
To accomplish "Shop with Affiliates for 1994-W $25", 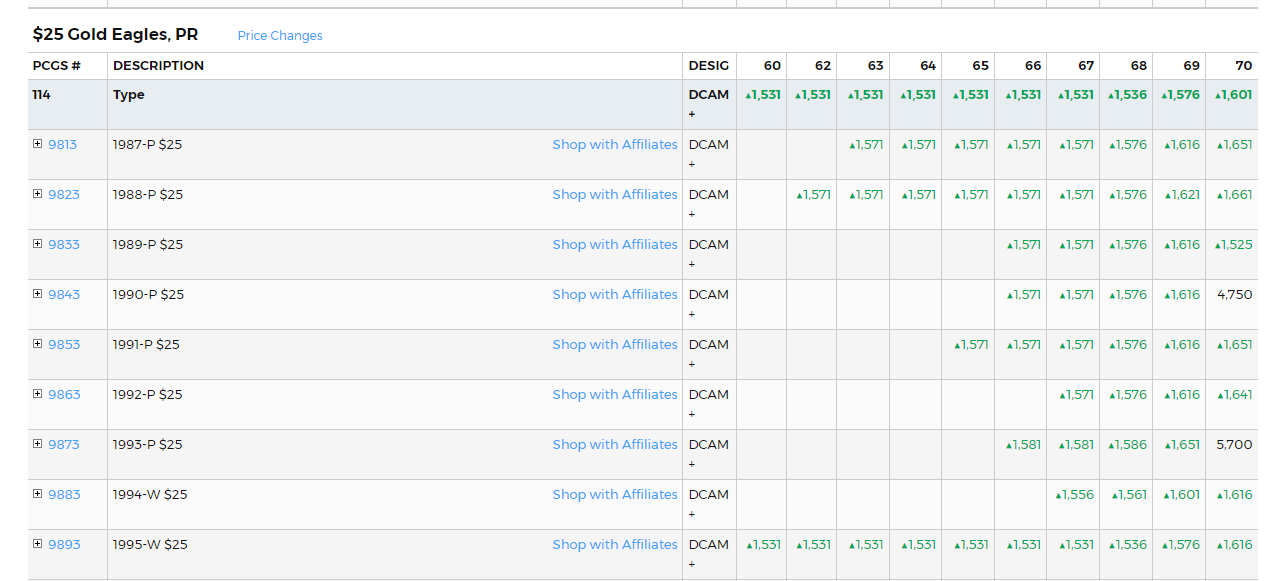I will pyautogui.click(x=615, y=494).
